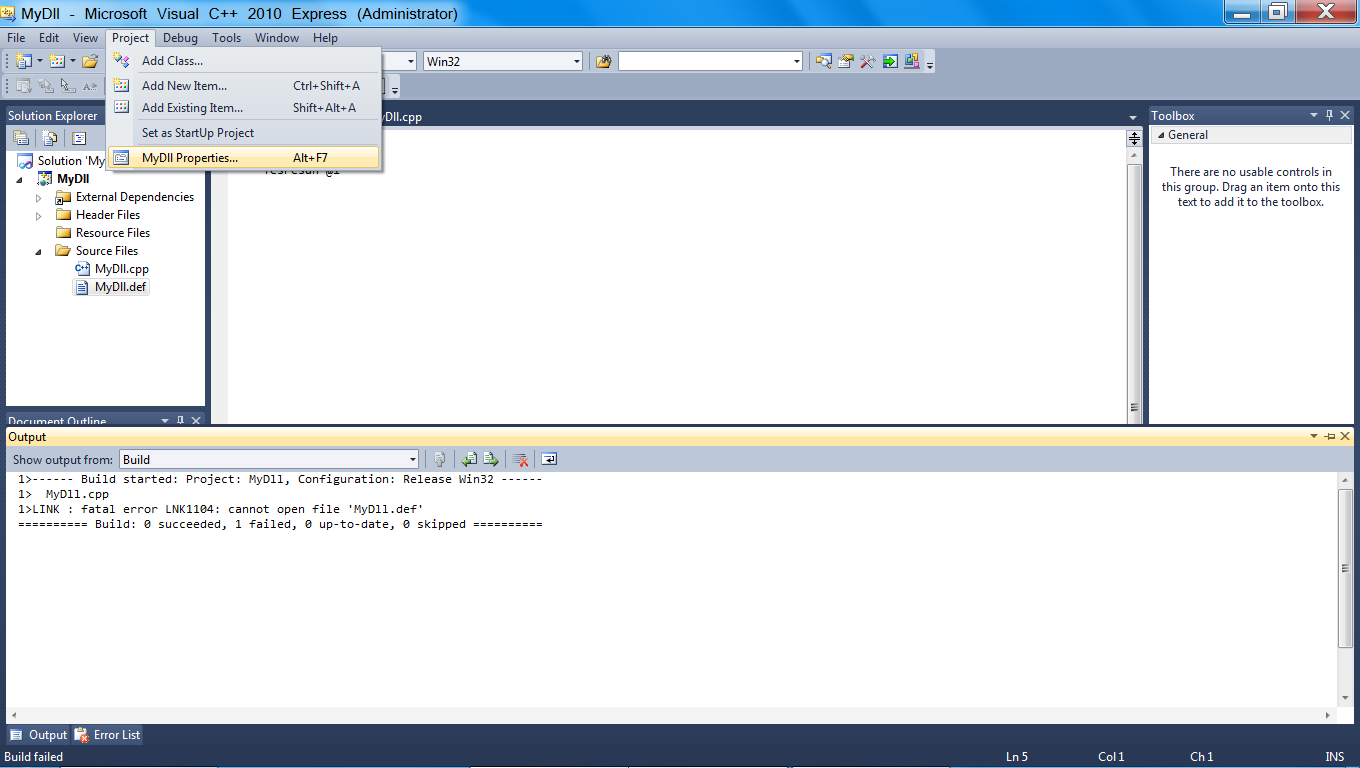The width and height of the screenshot is (1360, 768).
Task: Jump to the next message in the Output window
Action: point(490,458)
